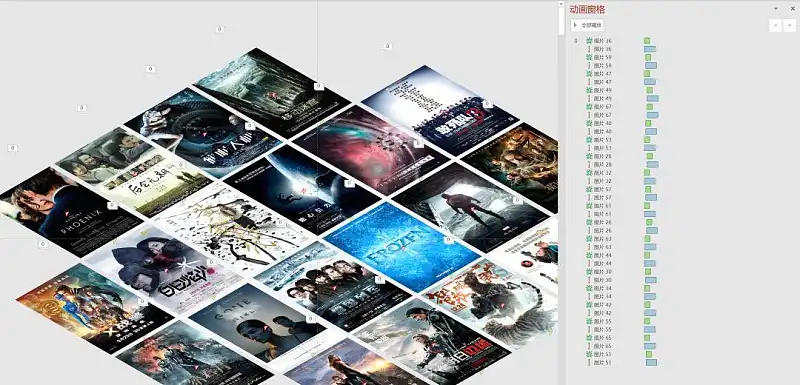The width and height of the screenshot is (800, 385).
Task: Select the FROZEN movie poster on the slide
Action: coord(402,247)
